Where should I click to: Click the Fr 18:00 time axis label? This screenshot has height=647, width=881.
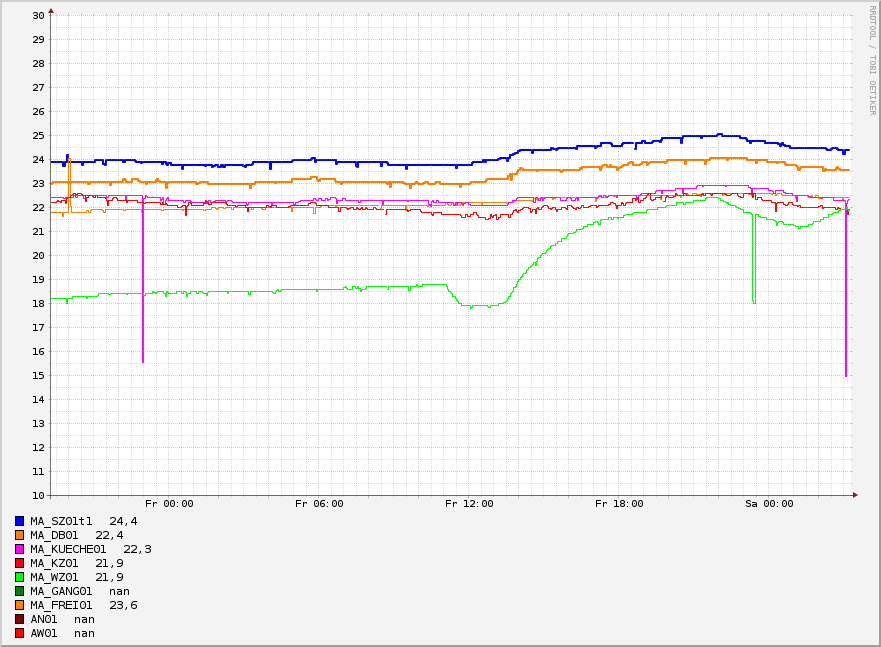coord(619,504)
